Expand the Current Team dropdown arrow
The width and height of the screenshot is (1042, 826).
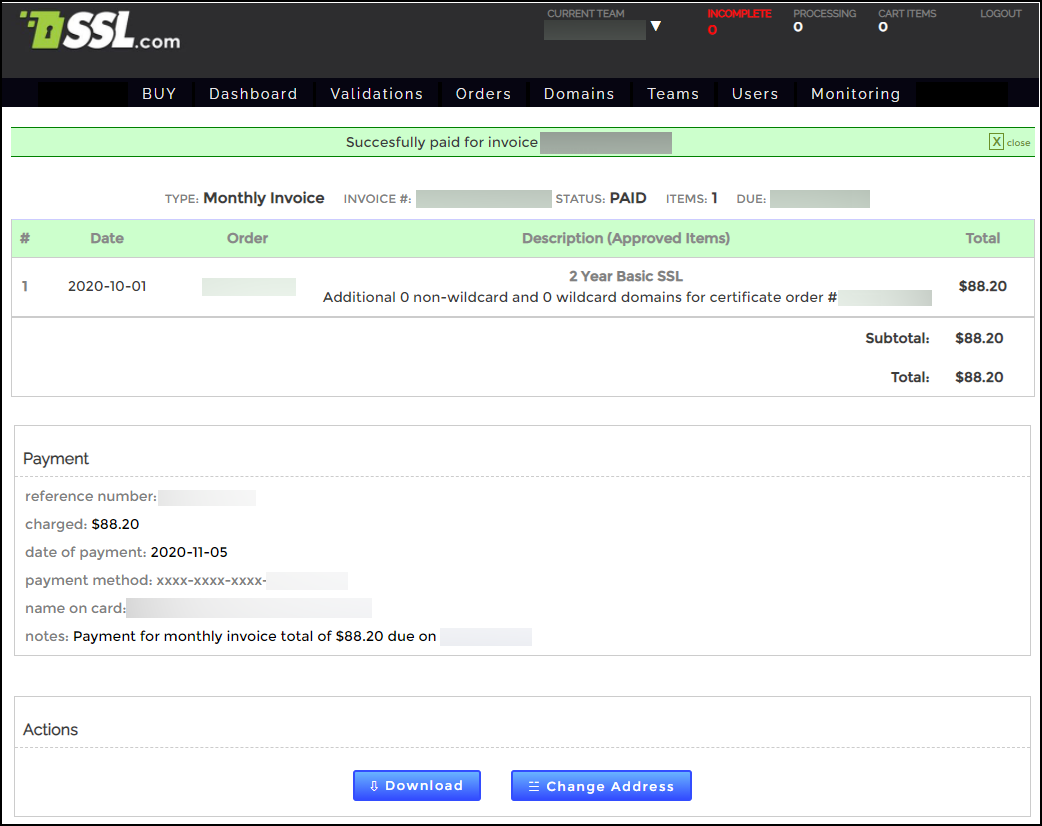tap(656, 27)
